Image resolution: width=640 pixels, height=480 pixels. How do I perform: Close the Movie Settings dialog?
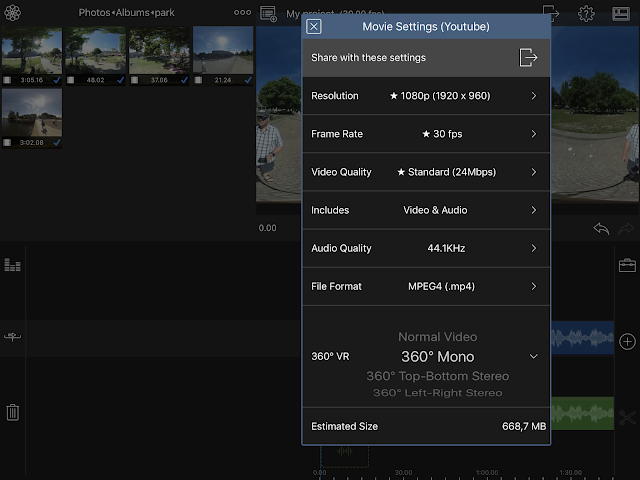point(314,27)
